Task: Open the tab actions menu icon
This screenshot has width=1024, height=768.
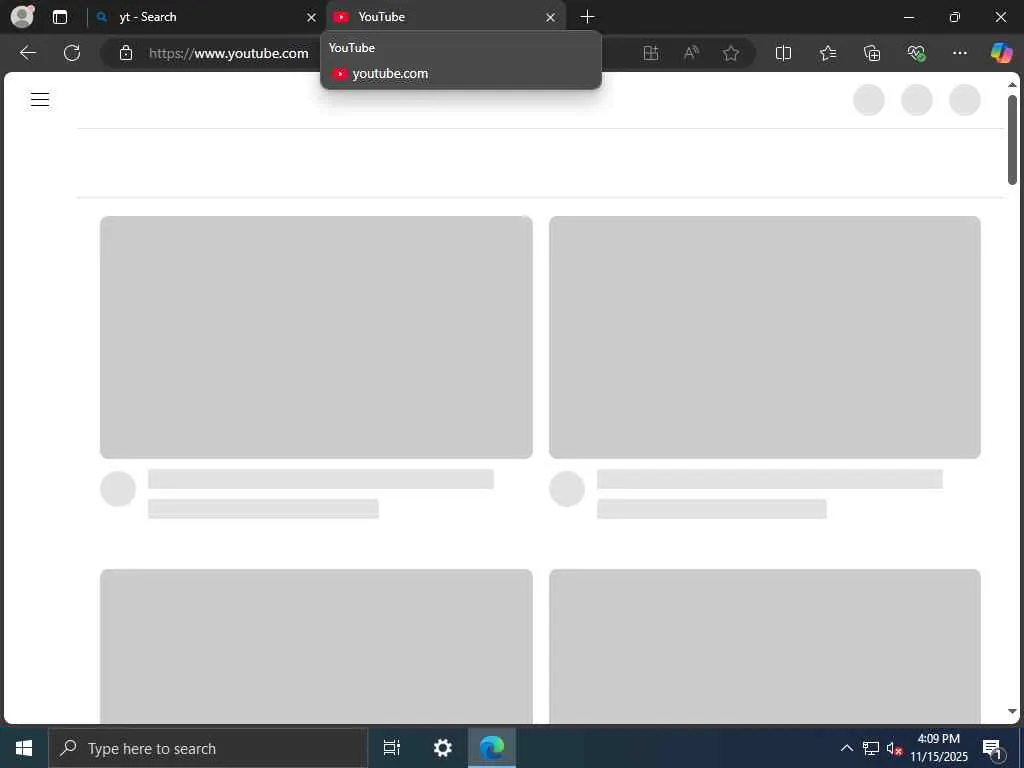Action: (x=60, y=17)
